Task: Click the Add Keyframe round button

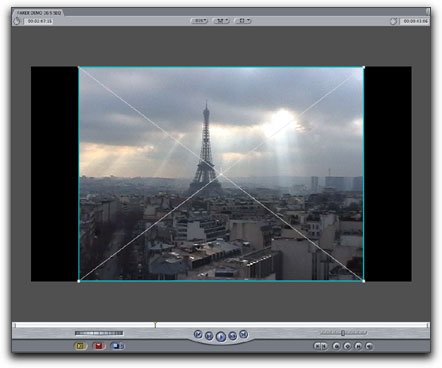Action: point(347,346)
